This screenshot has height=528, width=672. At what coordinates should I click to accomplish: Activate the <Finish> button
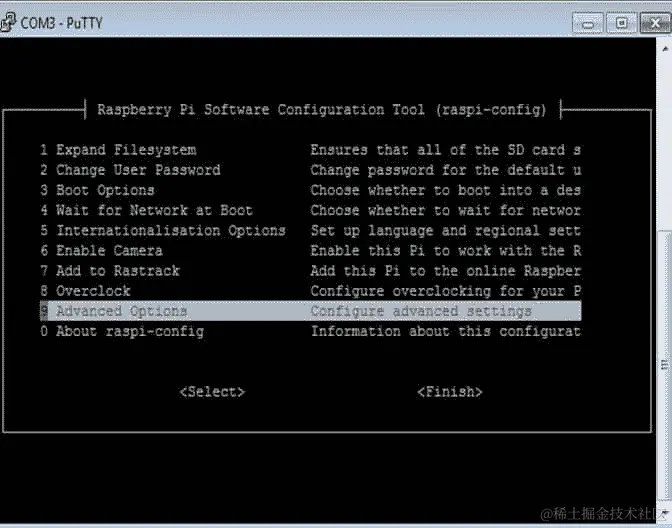point(450,392)
